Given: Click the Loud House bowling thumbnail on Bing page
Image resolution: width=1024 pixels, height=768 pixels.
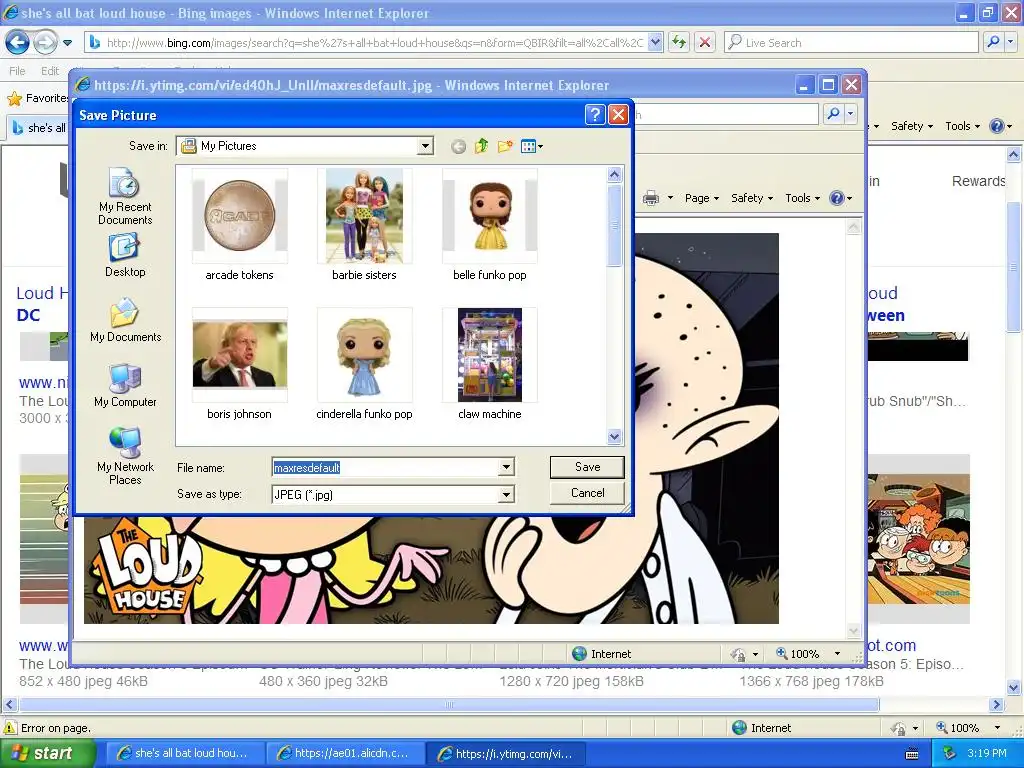Looking at the screenshot, I should tap(918, 539).
